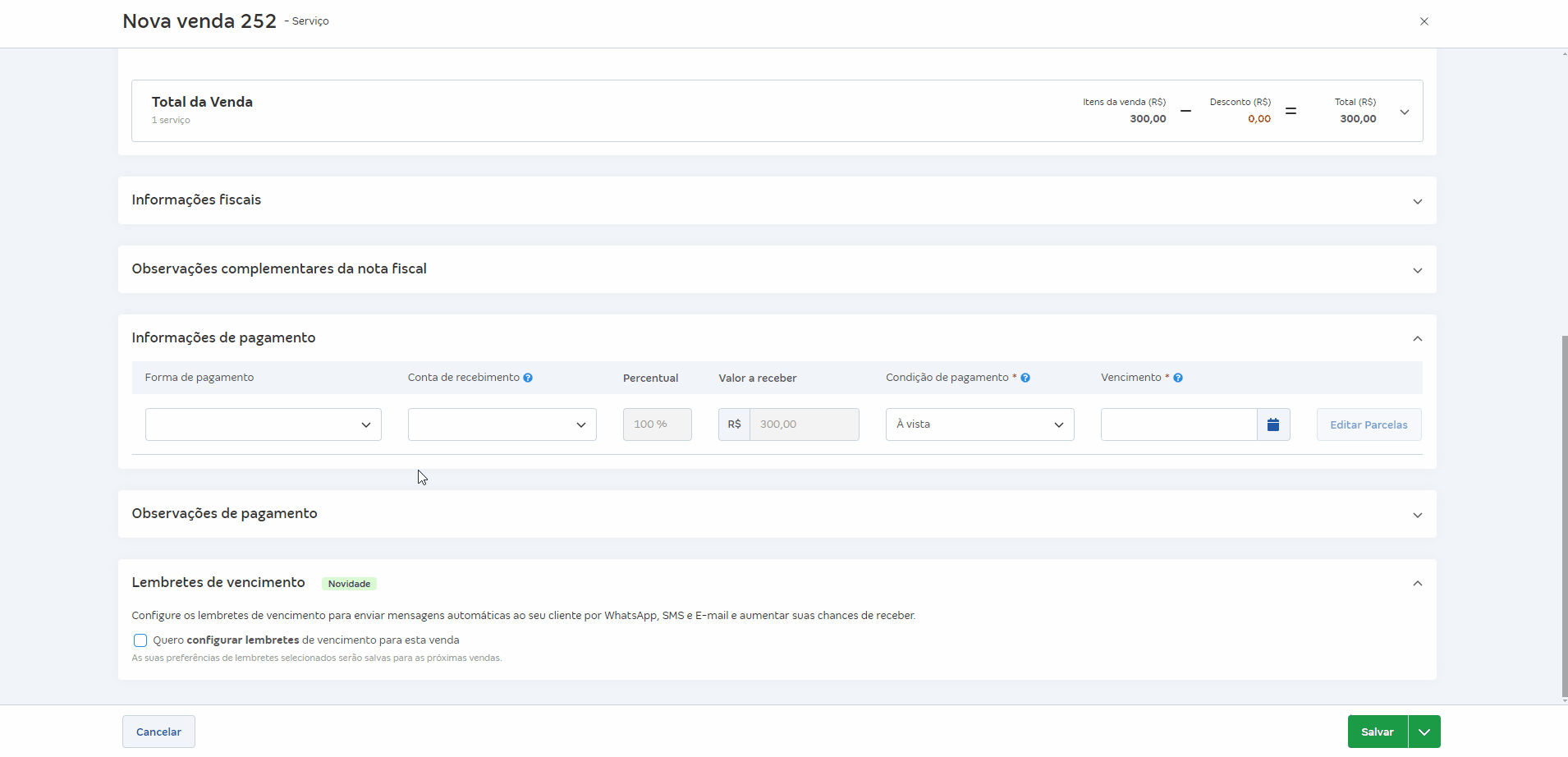The height and width of the screenshot is (757, 1568).
Task: Click 'Lembretes de vencimento' heading
Action: (218, 582)
